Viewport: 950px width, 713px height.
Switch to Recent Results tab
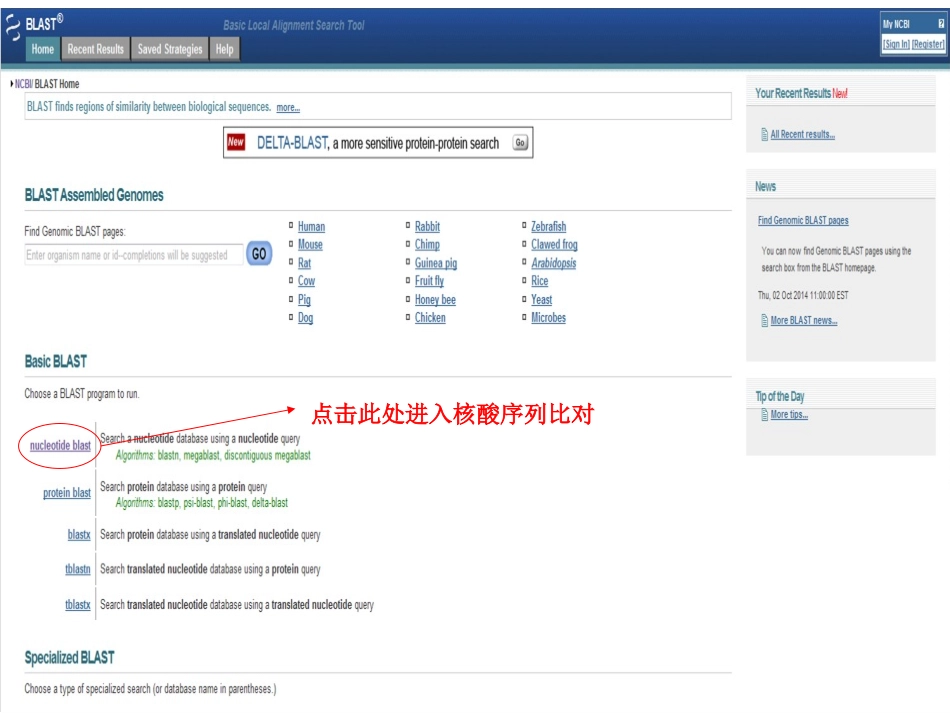pos(95,49)
